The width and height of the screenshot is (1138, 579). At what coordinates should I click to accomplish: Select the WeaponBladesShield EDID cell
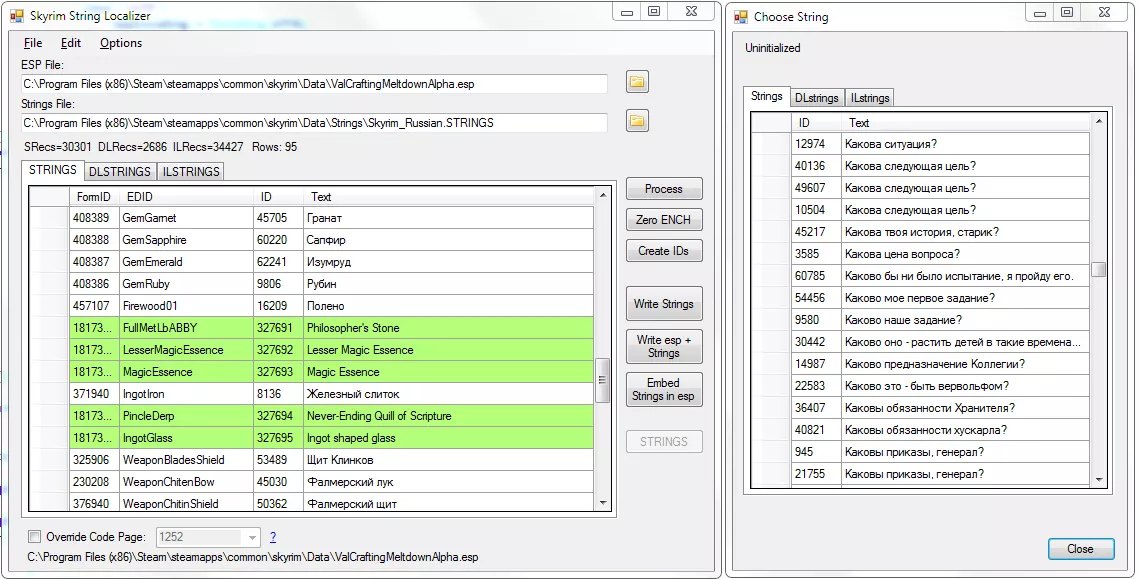(187, 460)
